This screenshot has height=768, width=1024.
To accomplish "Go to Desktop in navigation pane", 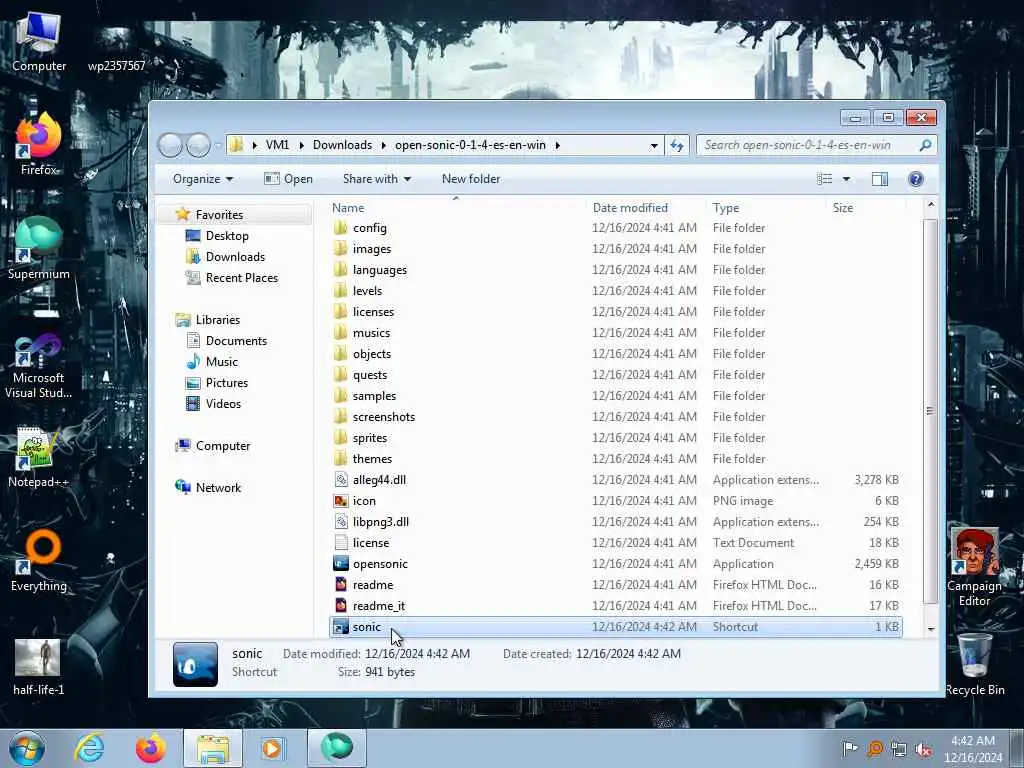I will [x=227, y=236].
